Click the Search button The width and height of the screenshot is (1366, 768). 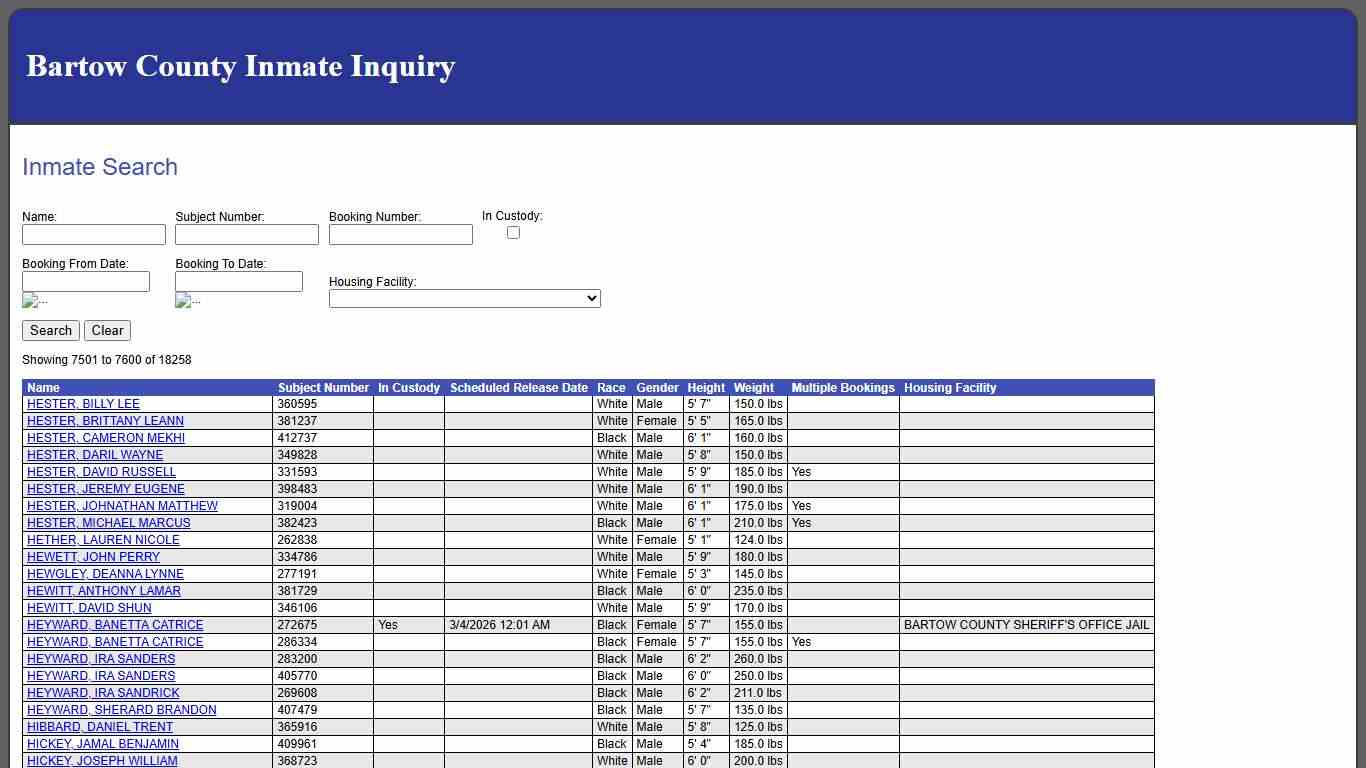point(50,330)
